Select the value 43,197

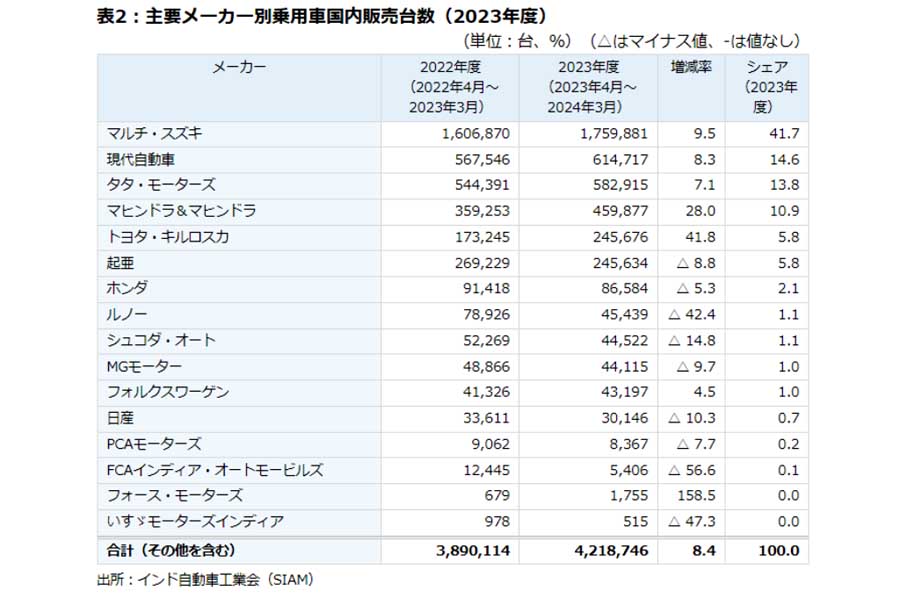tap(624, 392)
